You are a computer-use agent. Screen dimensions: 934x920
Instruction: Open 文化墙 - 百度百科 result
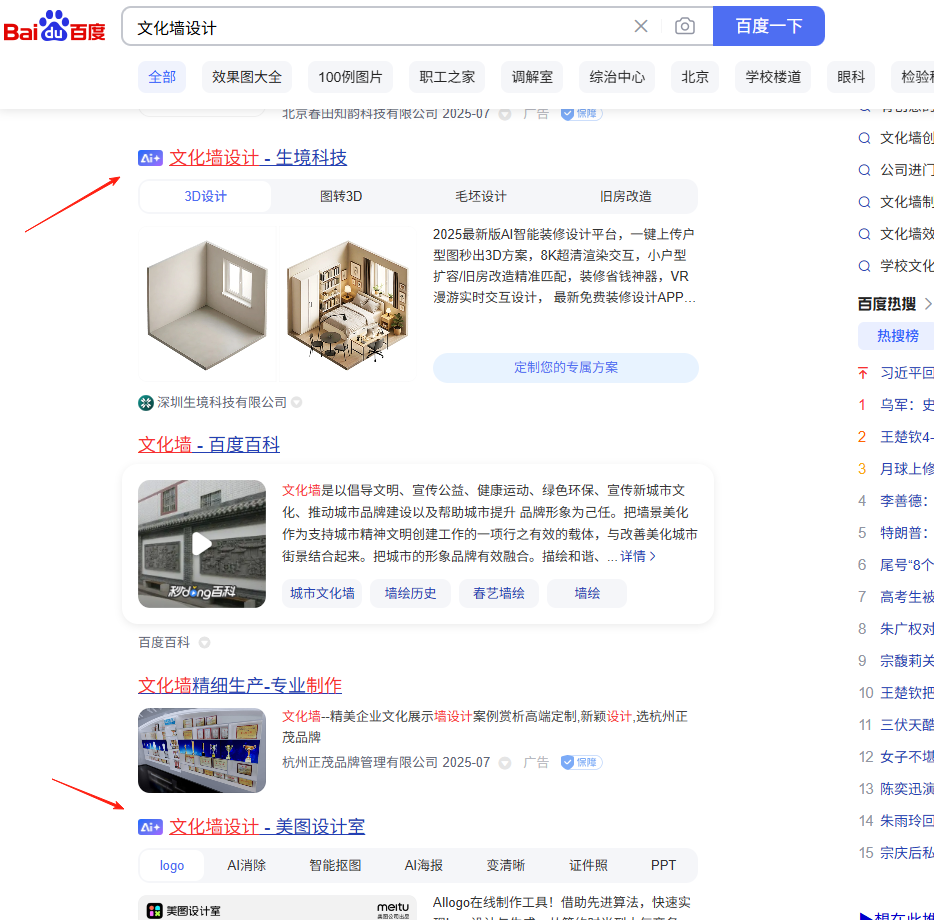209,445
